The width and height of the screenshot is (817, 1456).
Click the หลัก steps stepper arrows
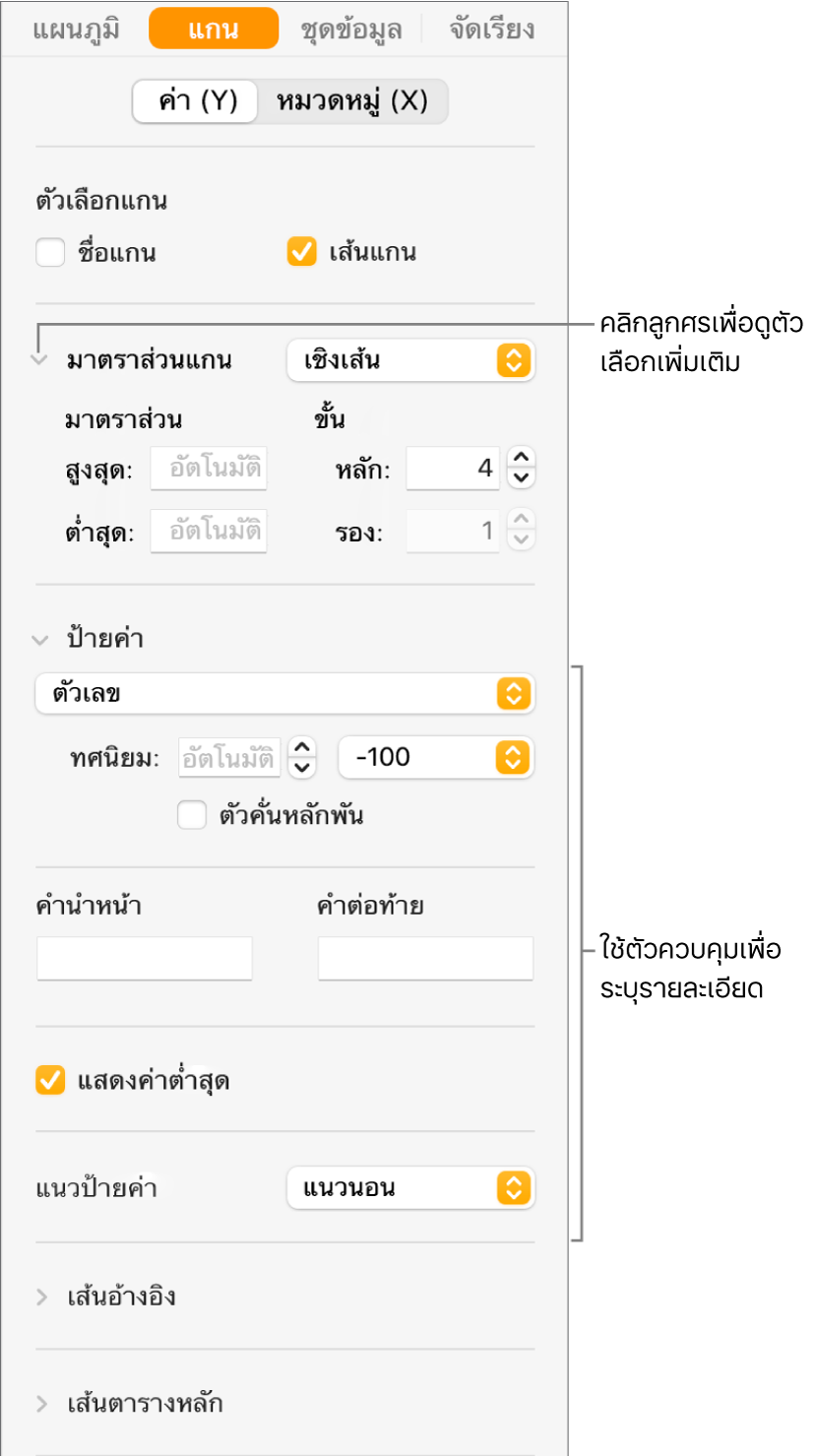(522, 468)
